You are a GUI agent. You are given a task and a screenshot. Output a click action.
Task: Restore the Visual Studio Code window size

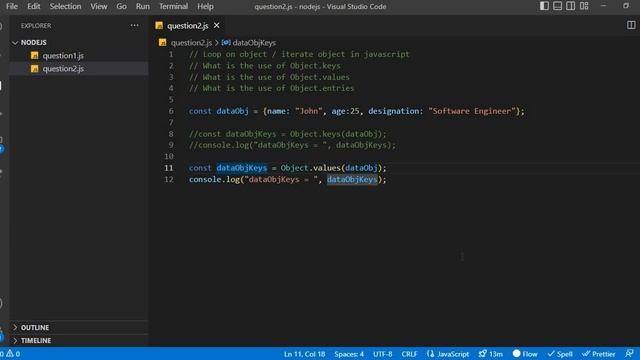click(626, 6)
